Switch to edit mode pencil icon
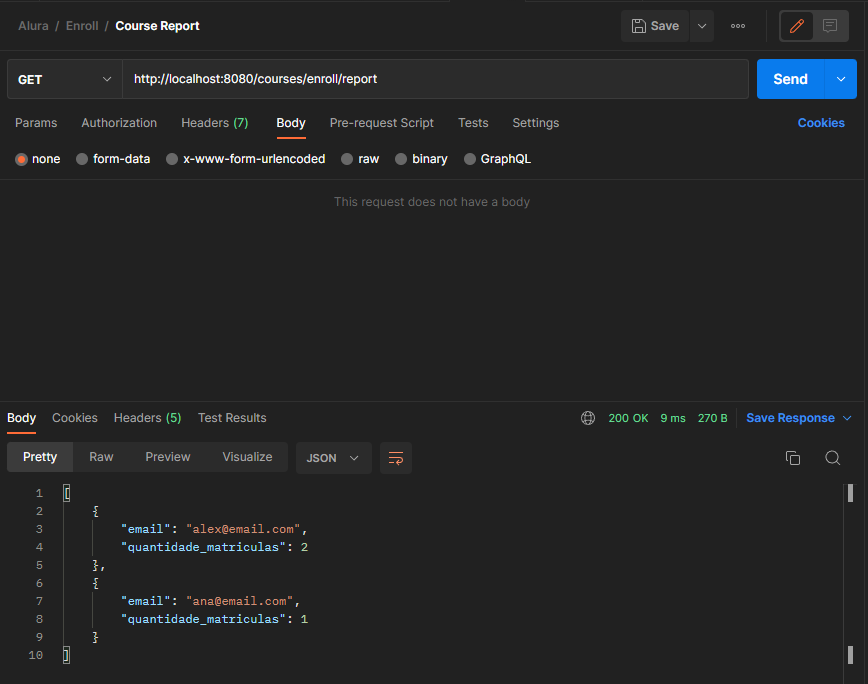The image size is (868, 684). pyautogui.click(x=797, y=26)
